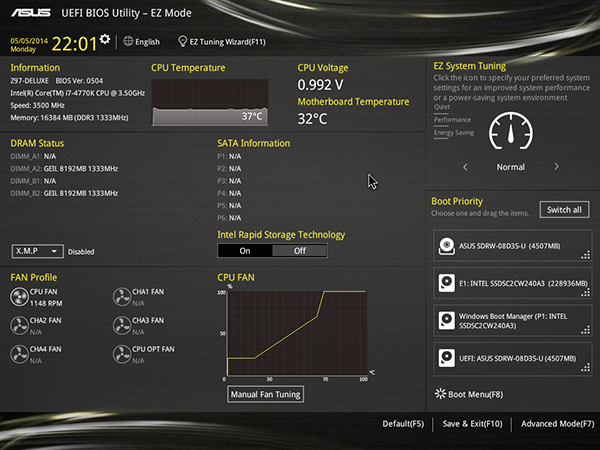Screen dimensions: 600x450
Task: Click the drive icon for Windows Boot Manager
Action: (447, 321)
